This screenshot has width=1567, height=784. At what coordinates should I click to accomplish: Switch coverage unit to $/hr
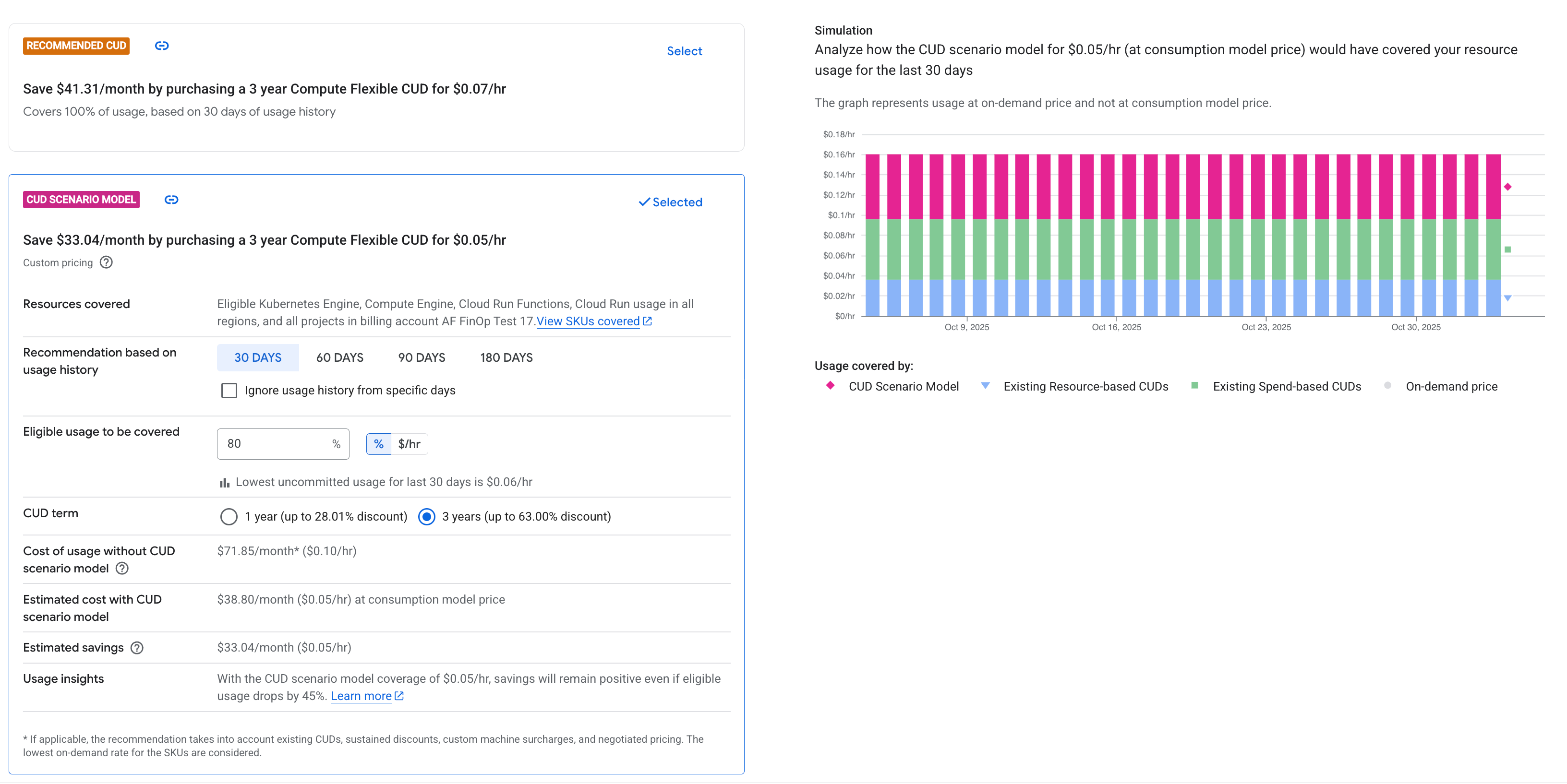click(409, 444)
